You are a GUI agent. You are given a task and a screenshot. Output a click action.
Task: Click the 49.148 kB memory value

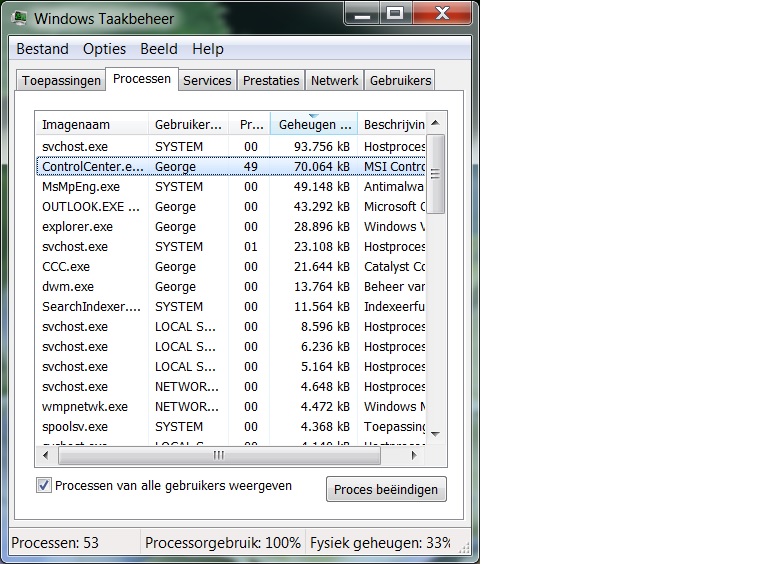point(322,187)
